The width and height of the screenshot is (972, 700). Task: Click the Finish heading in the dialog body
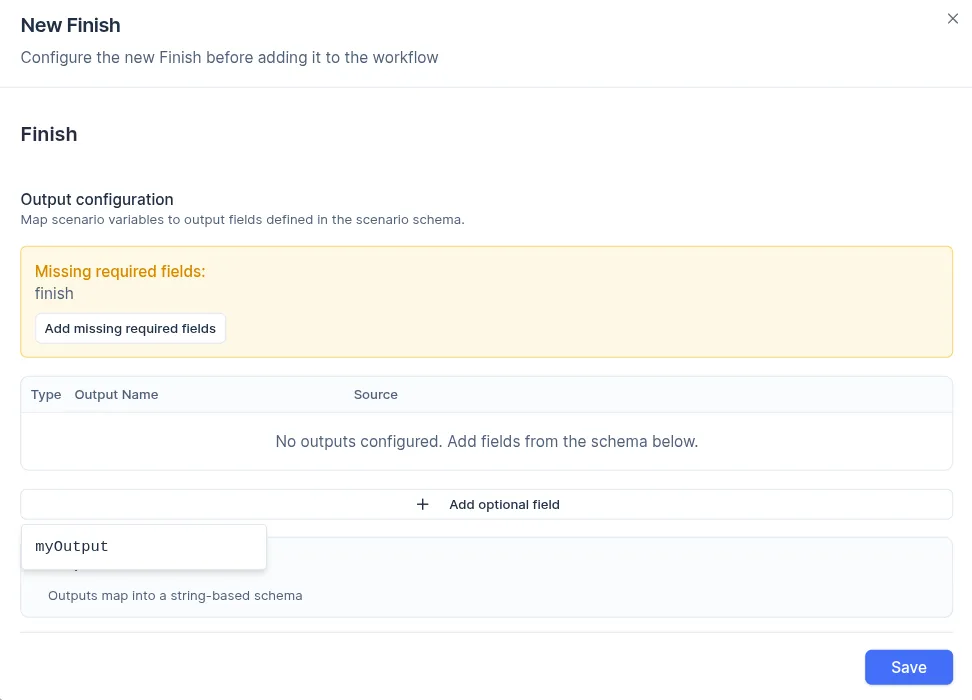48,134
